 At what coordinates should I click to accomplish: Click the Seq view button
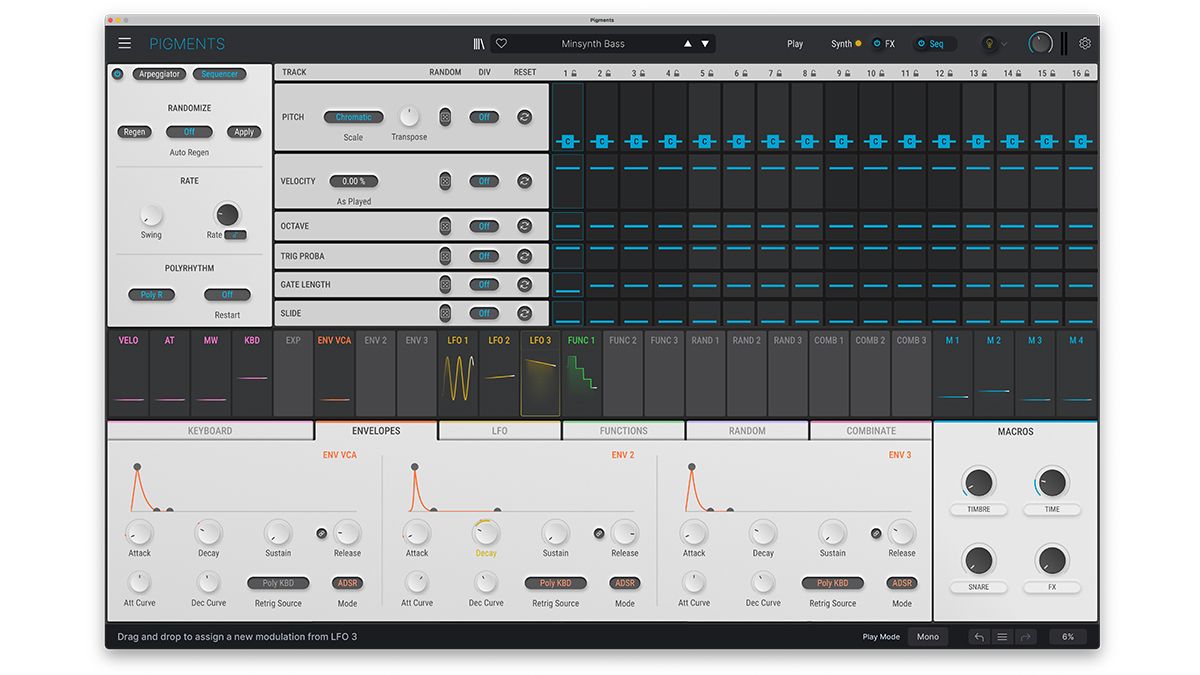tap(935, 44)
